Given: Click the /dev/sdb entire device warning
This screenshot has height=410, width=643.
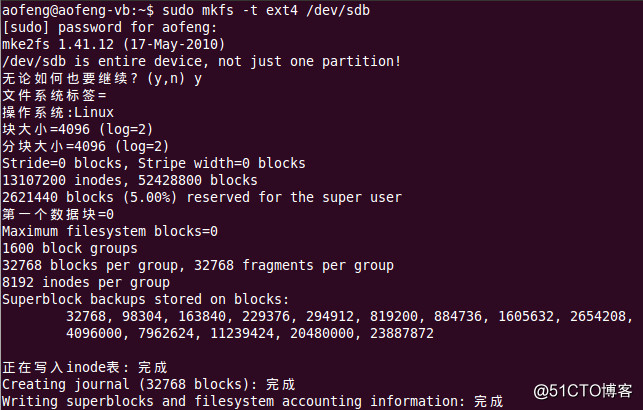Looking at the screenshot, I should tap(200, 62).
